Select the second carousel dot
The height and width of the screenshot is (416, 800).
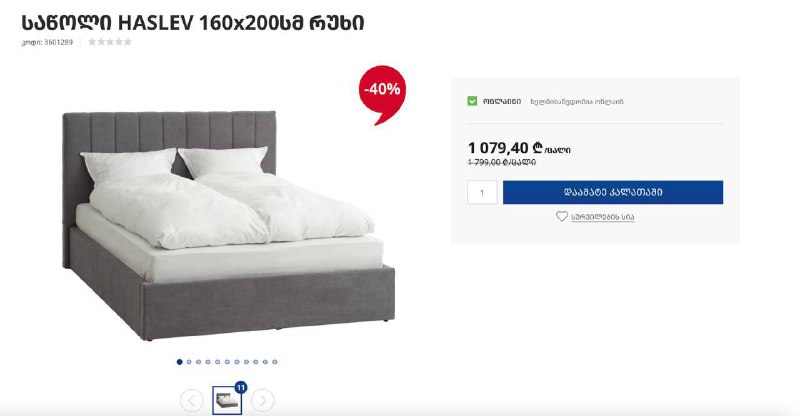189,362
